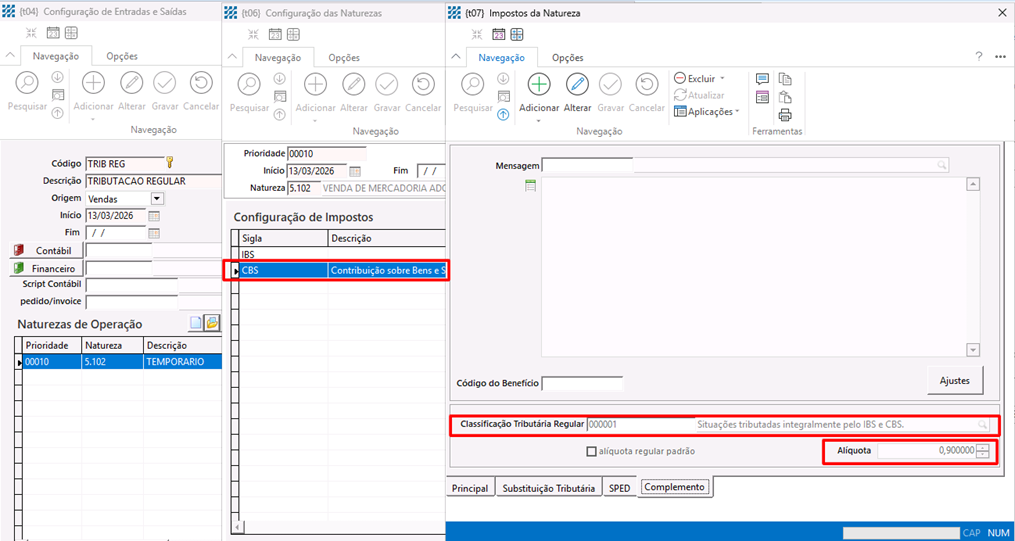Enable the alíquota regular padrão checkbox

click(x=592, y=451)
